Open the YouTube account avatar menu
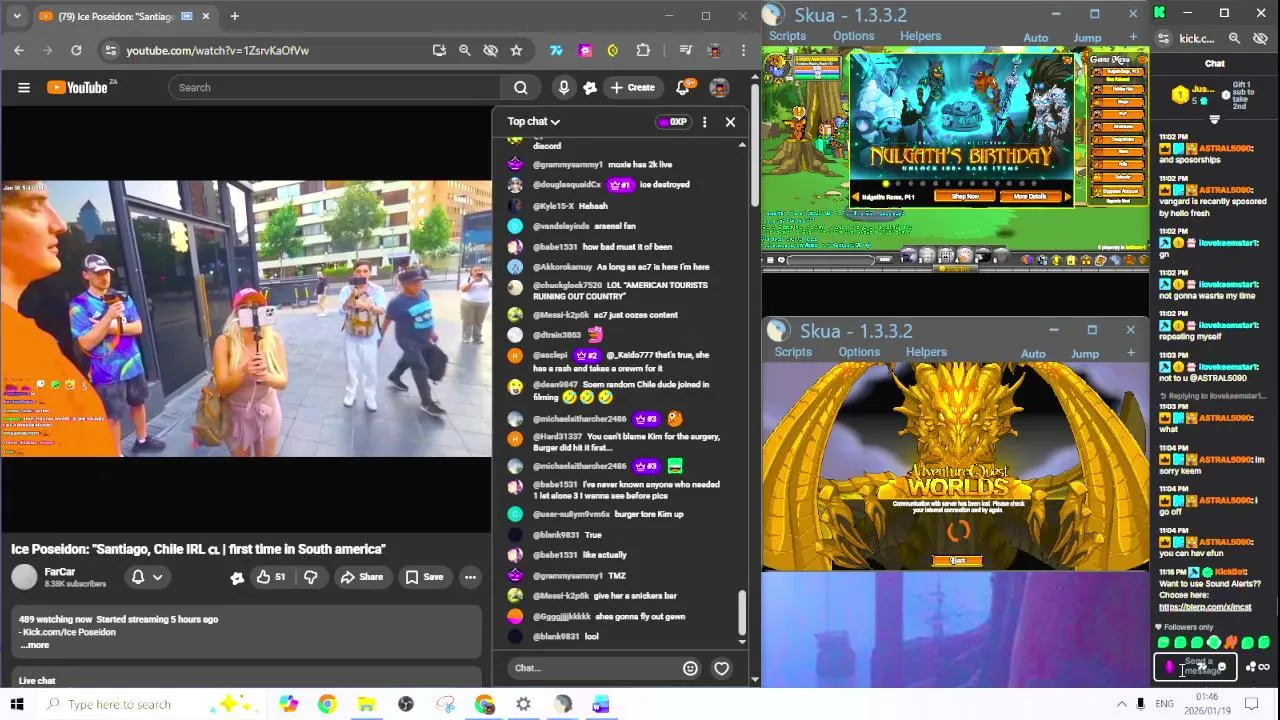 point(719,88)
